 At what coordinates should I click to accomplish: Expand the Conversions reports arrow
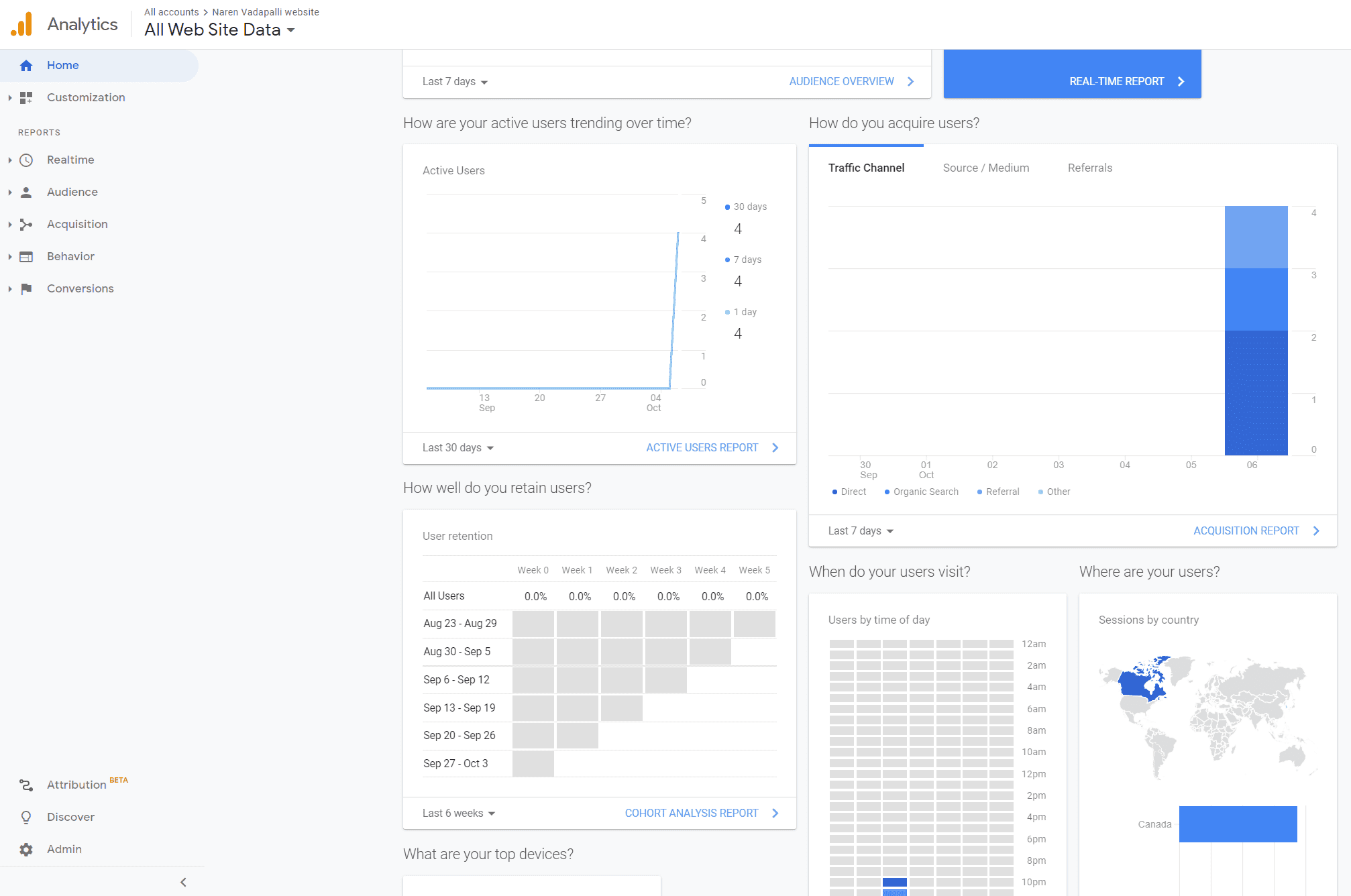coord(10,289)
